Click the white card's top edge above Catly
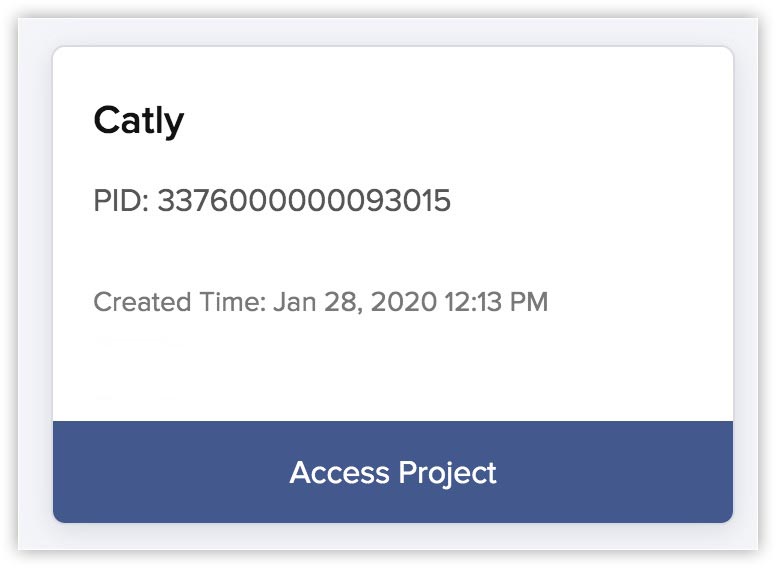 tap(393, 60)
